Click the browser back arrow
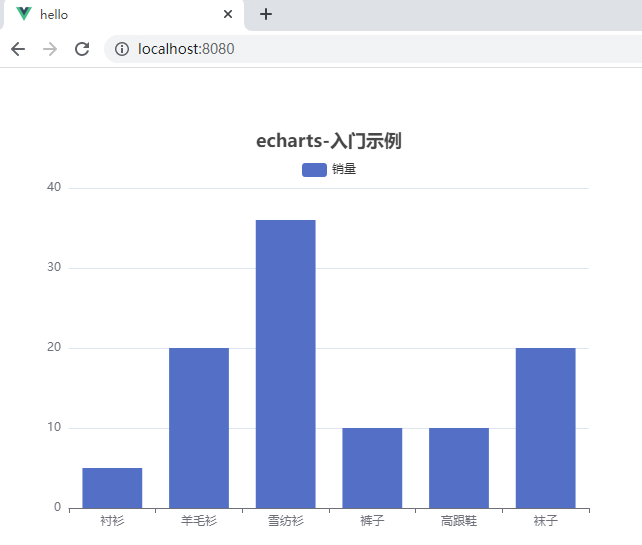The height and width of the screenshot is (545, 642). (x=18, y=49)
